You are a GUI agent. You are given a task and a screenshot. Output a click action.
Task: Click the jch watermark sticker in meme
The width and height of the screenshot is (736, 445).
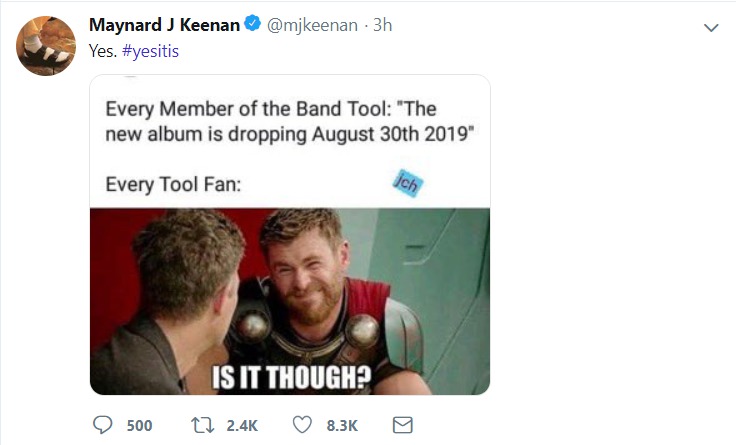(407, 183)
